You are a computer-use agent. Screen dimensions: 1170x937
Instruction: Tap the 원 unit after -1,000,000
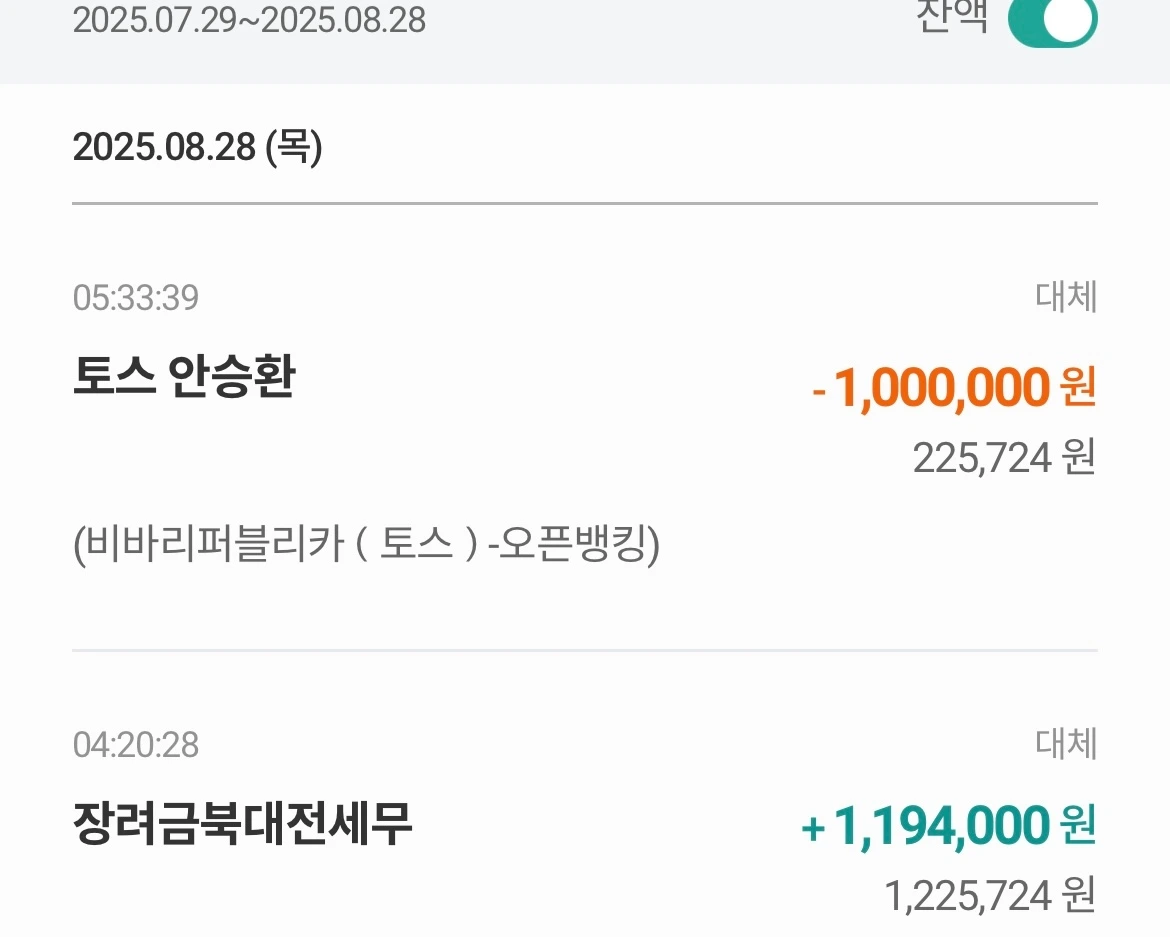click(1078, 388)
